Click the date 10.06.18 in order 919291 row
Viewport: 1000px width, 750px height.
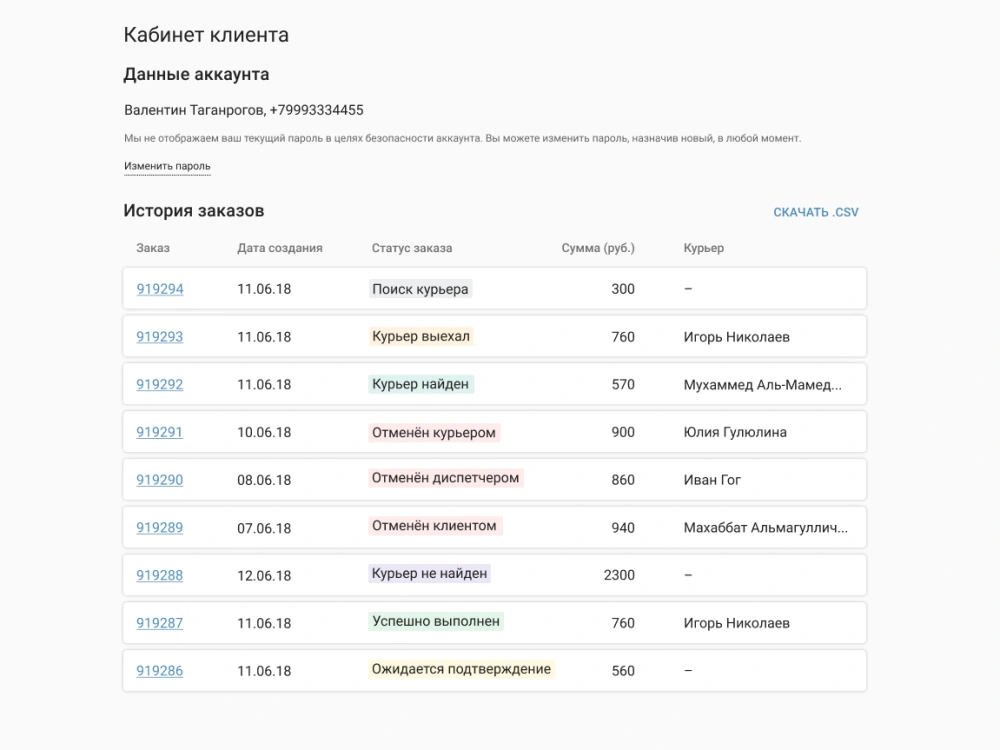[x=264, y=432]
